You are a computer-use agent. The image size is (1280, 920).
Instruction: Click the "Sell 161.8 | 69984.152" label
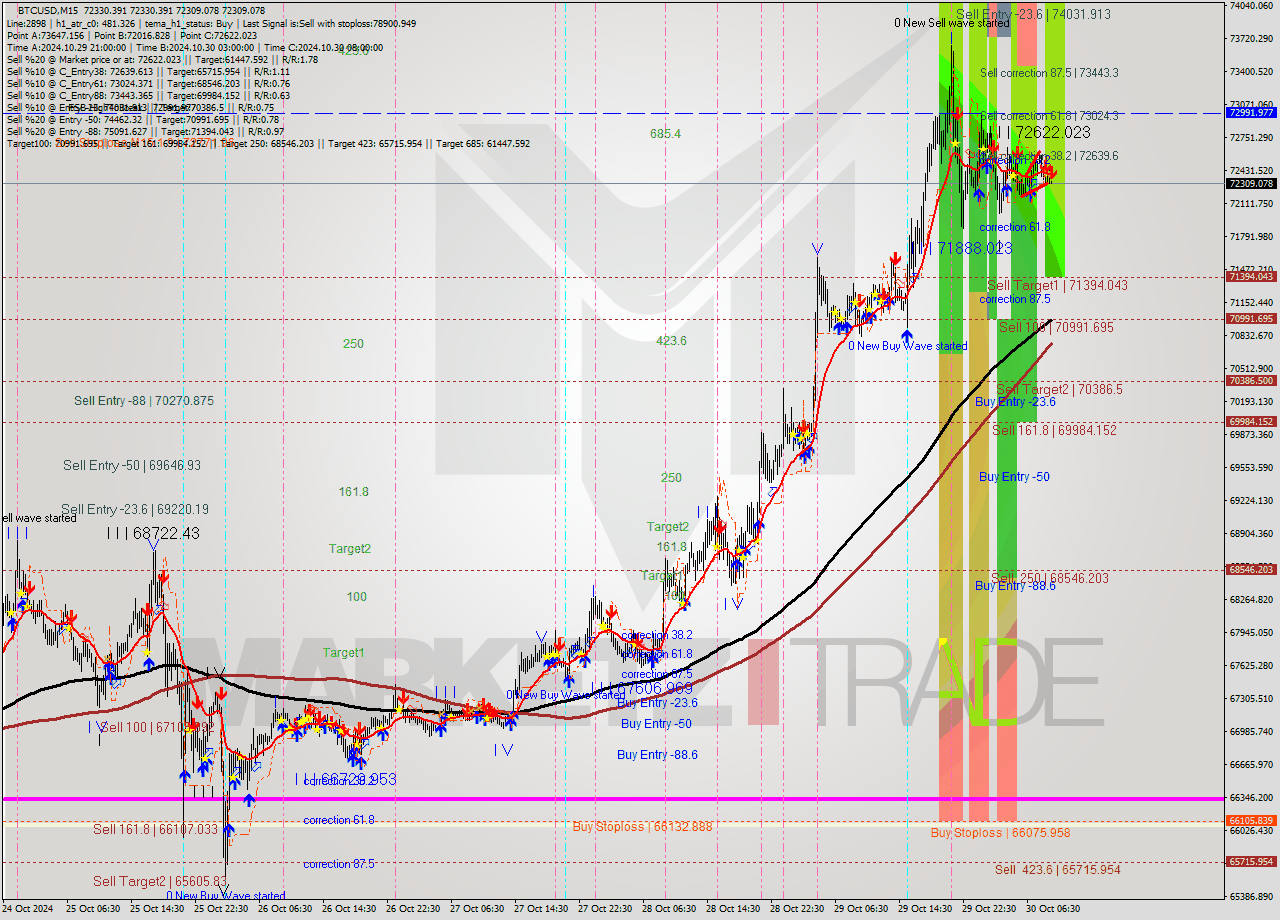click(1054, 430)
